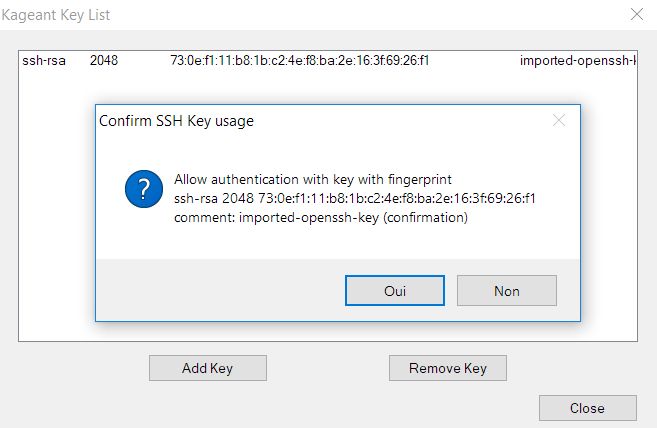
Task: Click blank window area between Add and Remove Key
Action: pos(327,368)
